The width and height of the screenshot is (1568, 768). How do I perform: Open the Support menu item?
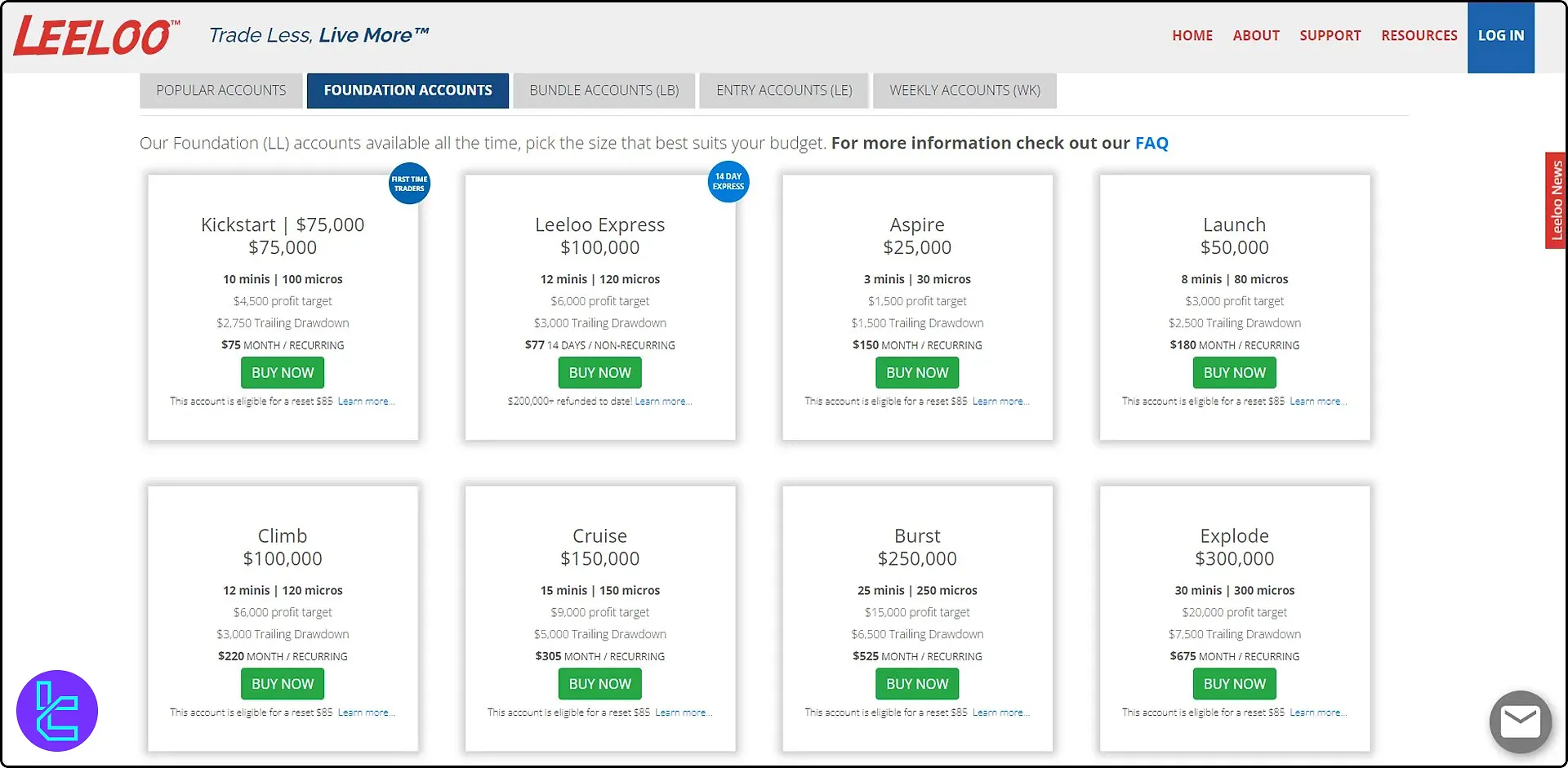click(1330, 36)
